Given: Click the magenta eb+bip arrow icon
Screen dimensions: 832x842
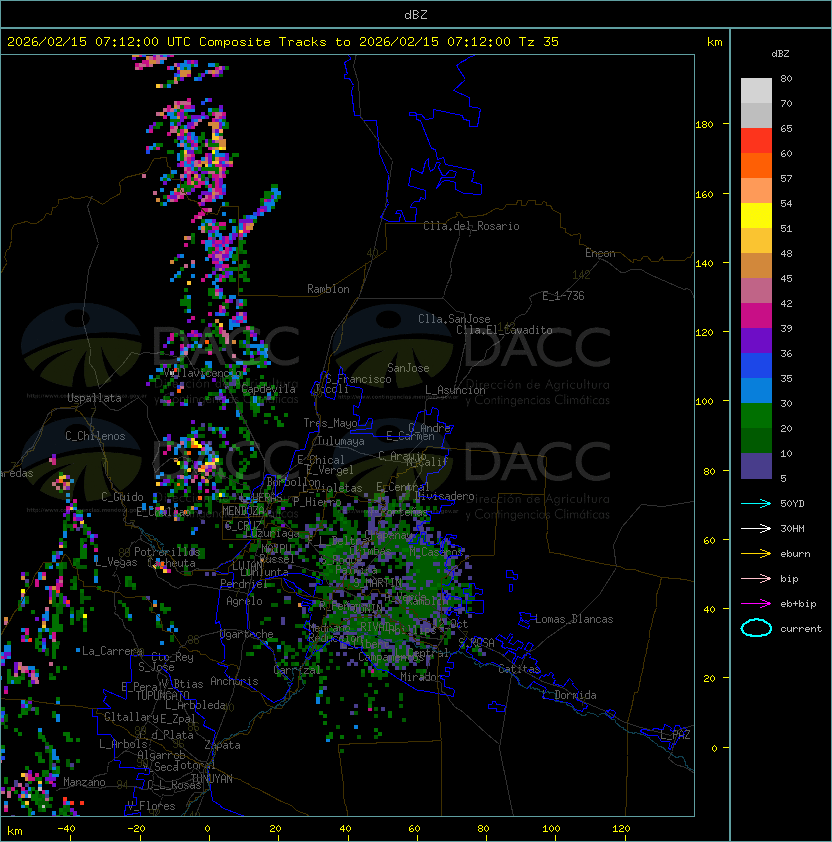Looking at the screenshot, I should coord(756,604).
